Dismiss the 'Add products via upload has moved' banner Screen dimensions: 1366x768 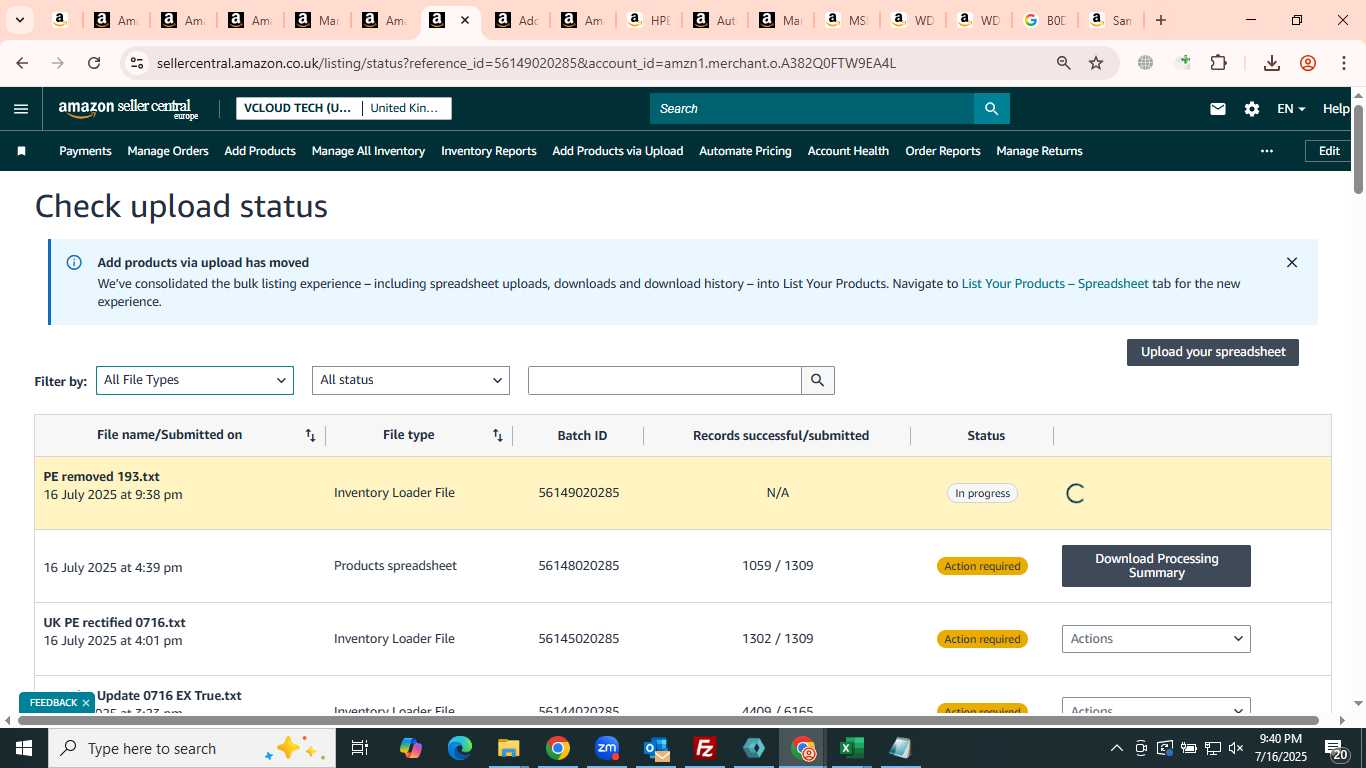(1292, 263)
